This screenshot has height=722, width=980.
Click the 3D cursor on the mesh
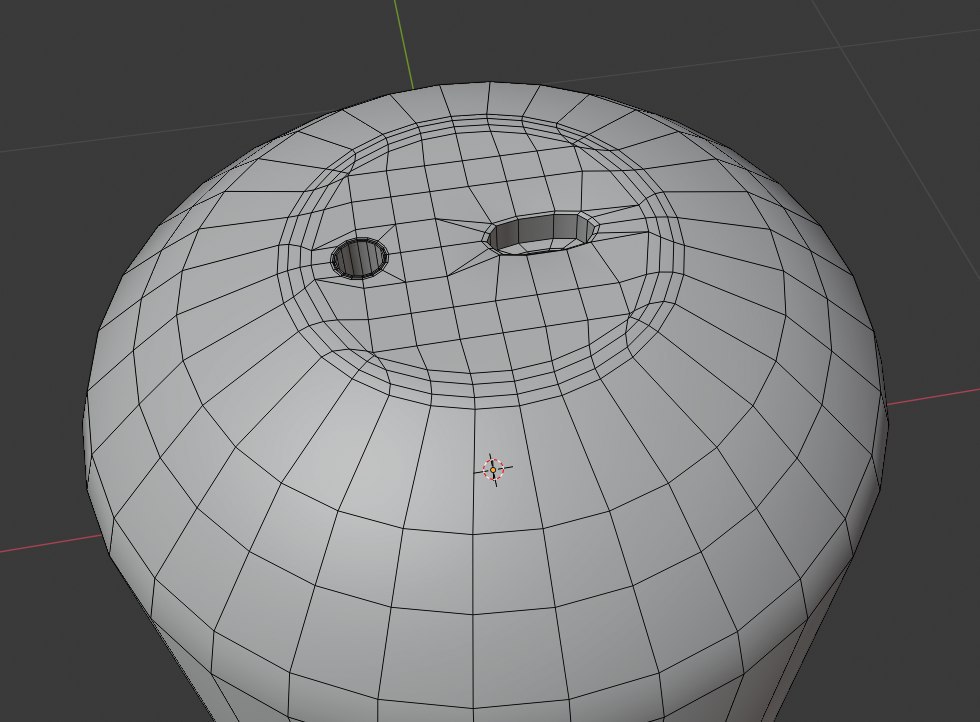coord(494,469)
